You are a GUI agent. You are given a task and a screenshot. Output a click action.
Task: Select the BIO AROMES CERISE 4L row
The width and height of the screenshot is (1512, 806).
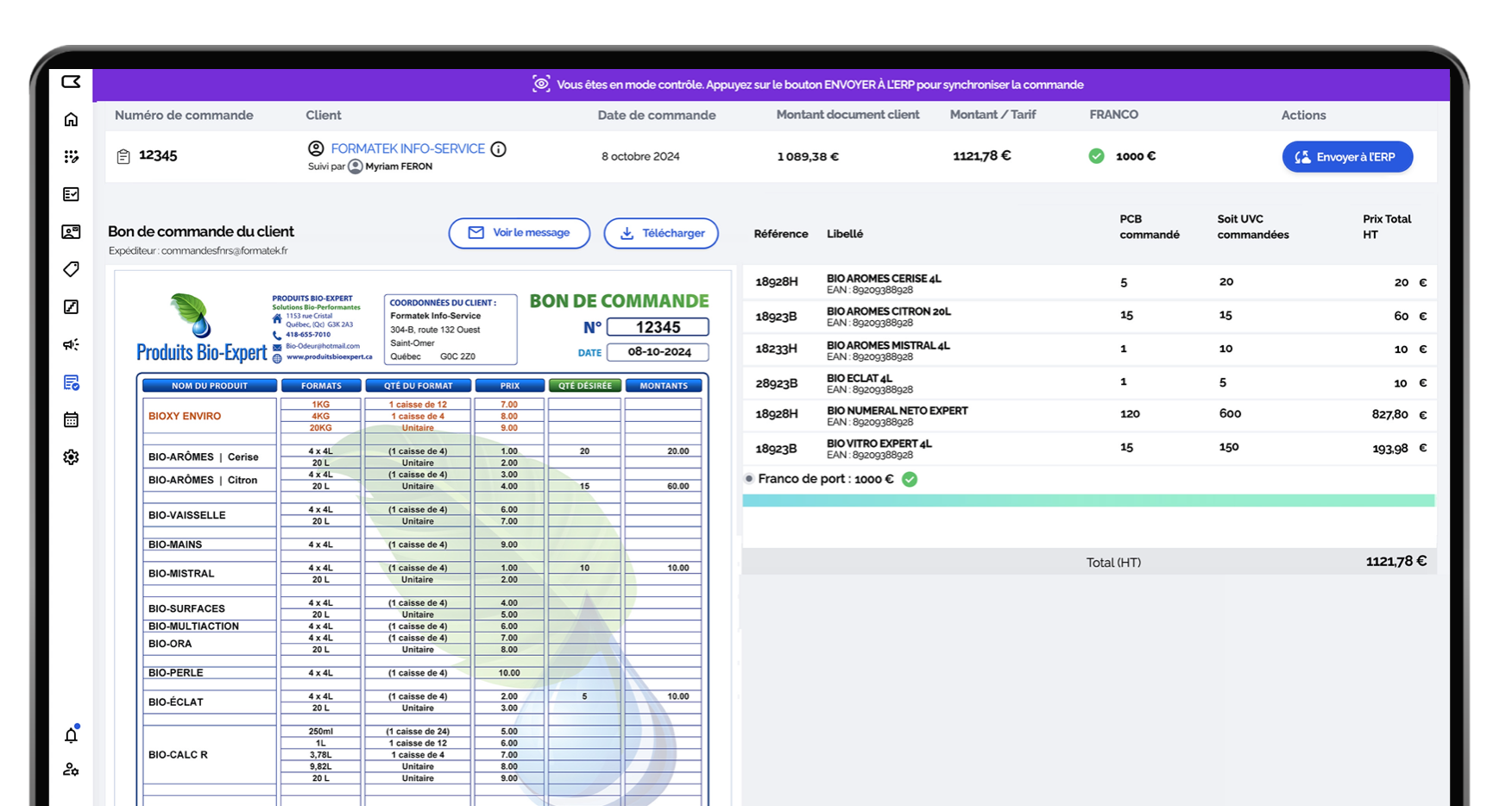tap(1089, 283)
